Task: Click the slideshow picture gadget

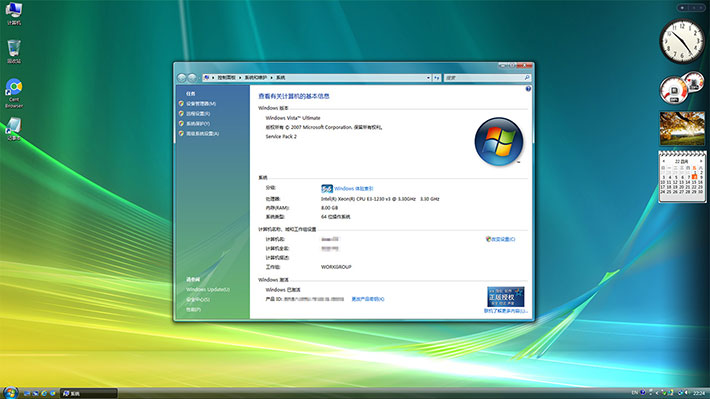Action: tap(682, 129)
